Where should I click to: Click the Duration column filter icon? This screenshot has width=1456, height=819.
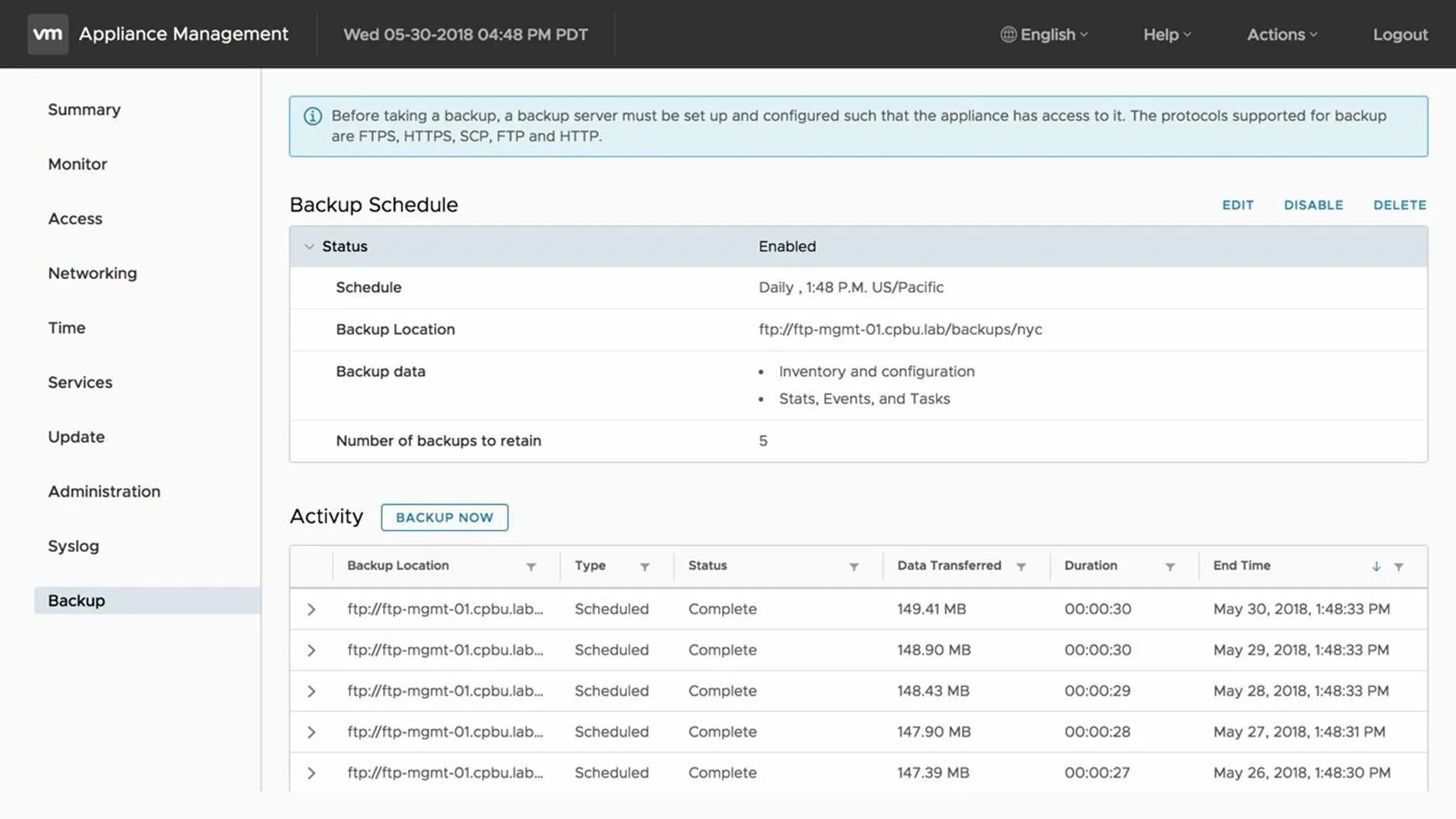1170,567
